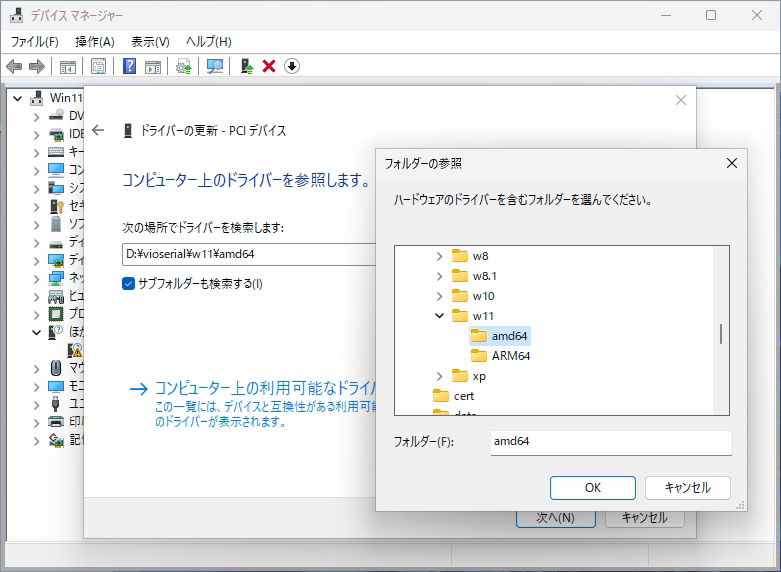Click the mouse device category icon
Viewport: 781px width, 572px height.
[x=56, y=368]
